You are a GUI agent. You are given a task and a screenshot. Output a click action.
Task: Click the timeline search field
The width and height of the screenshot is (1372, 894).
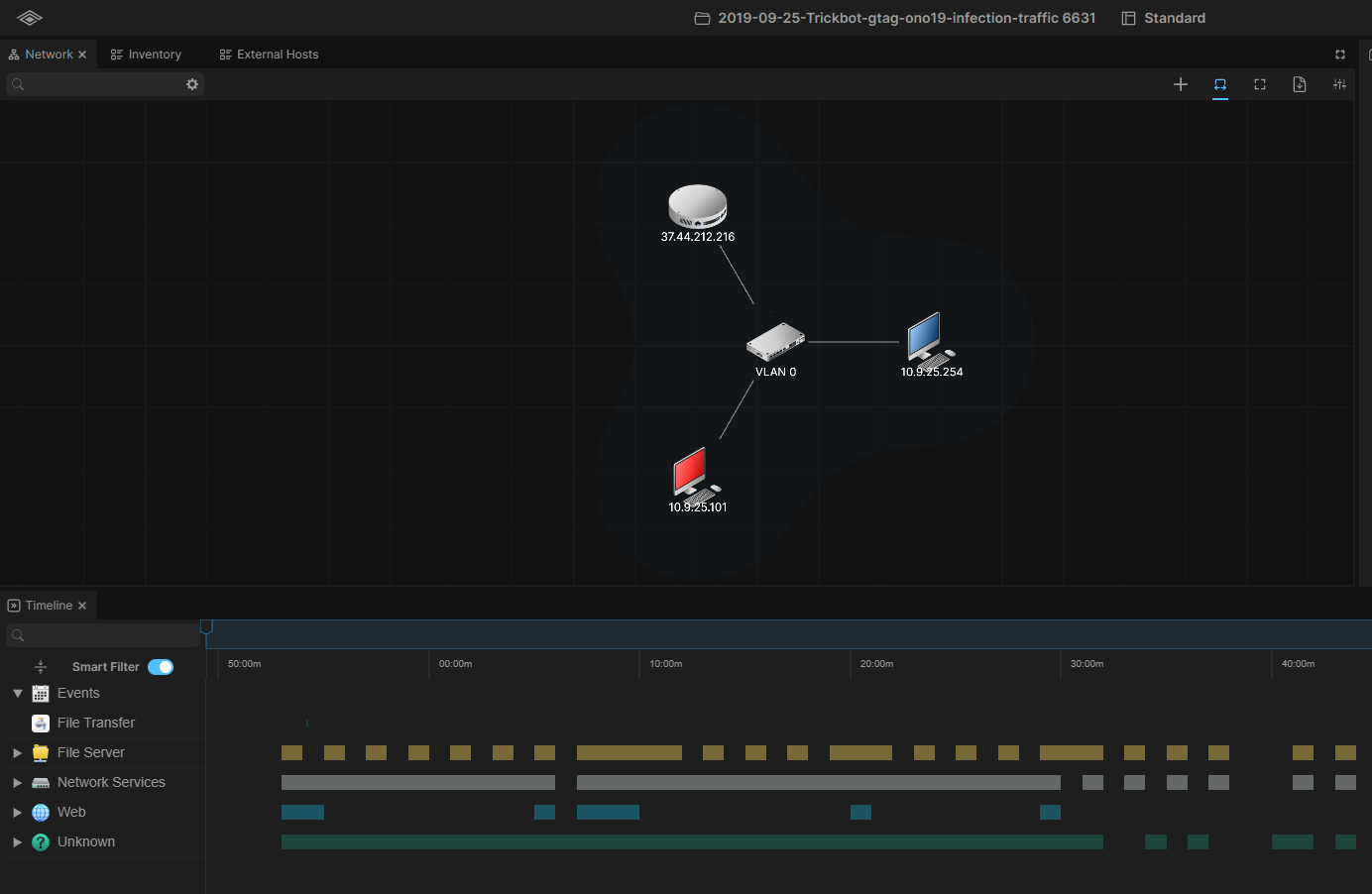(103, 635)
